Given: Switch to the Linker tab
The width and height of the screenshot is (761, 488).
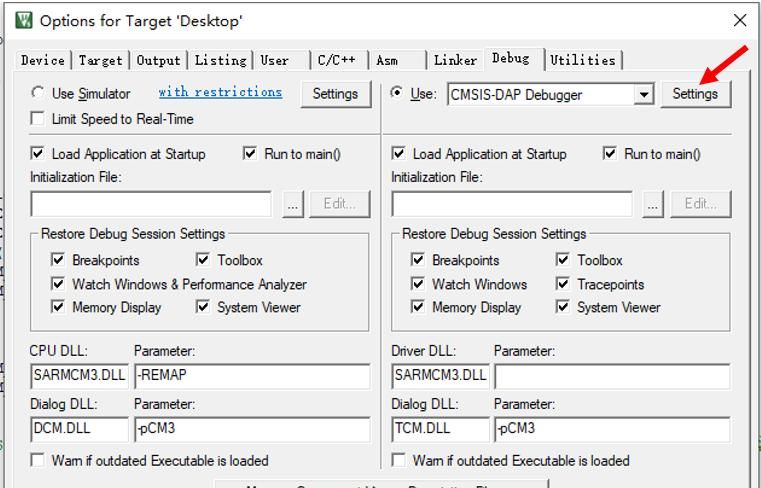Looking at the screenshot, I should coord(455,60).
